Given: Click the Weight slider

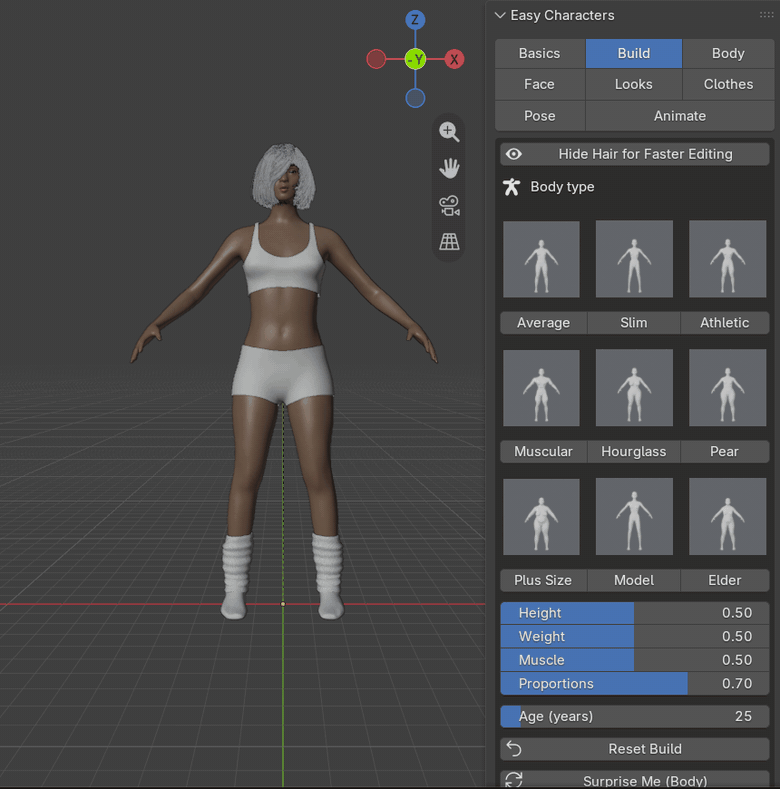Looking at the screenshot, I should pyautogui.click(x=635, y=637).
